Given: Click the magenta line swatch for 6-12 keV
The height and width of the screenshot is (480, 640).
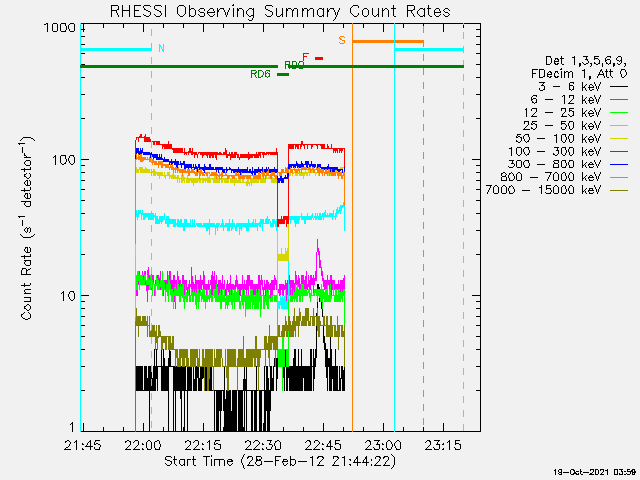Looking at the screenshot, I should (x=619, y=100).
